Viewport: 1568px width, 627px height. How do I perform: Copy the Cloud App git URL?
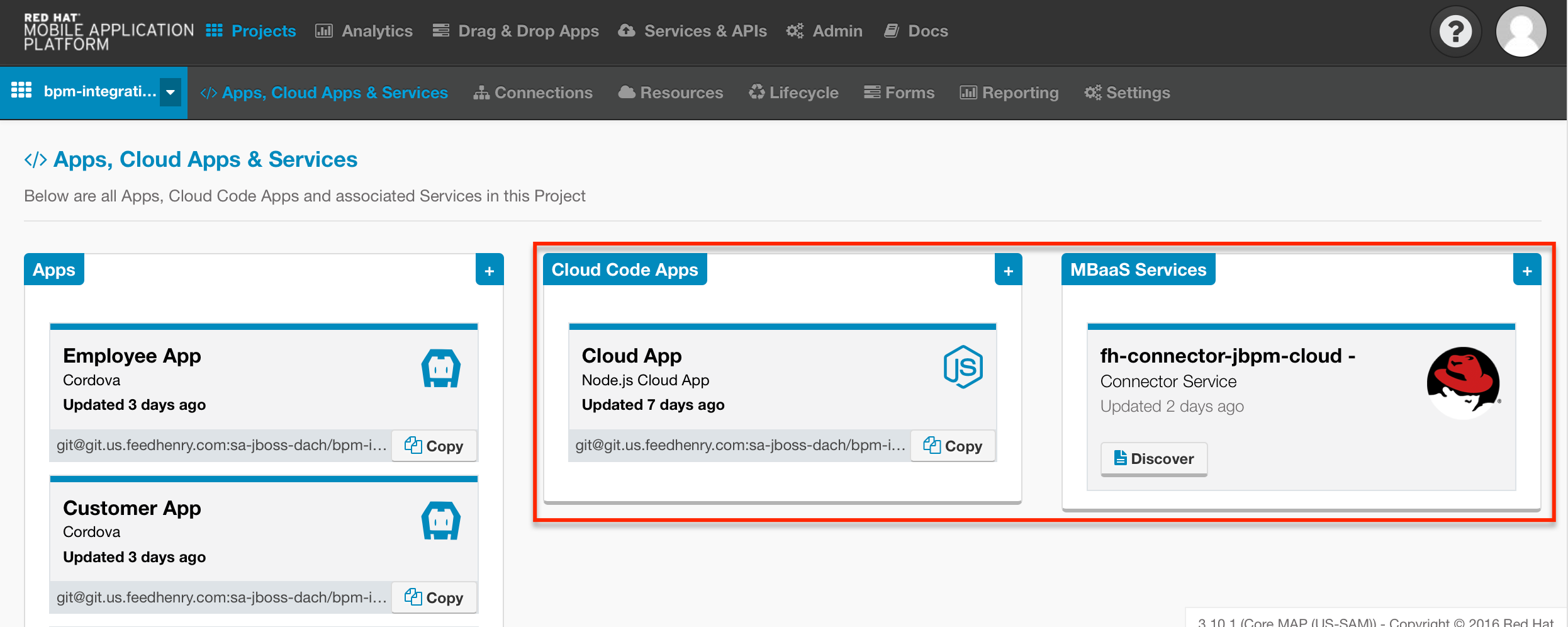tap(953, 446)
